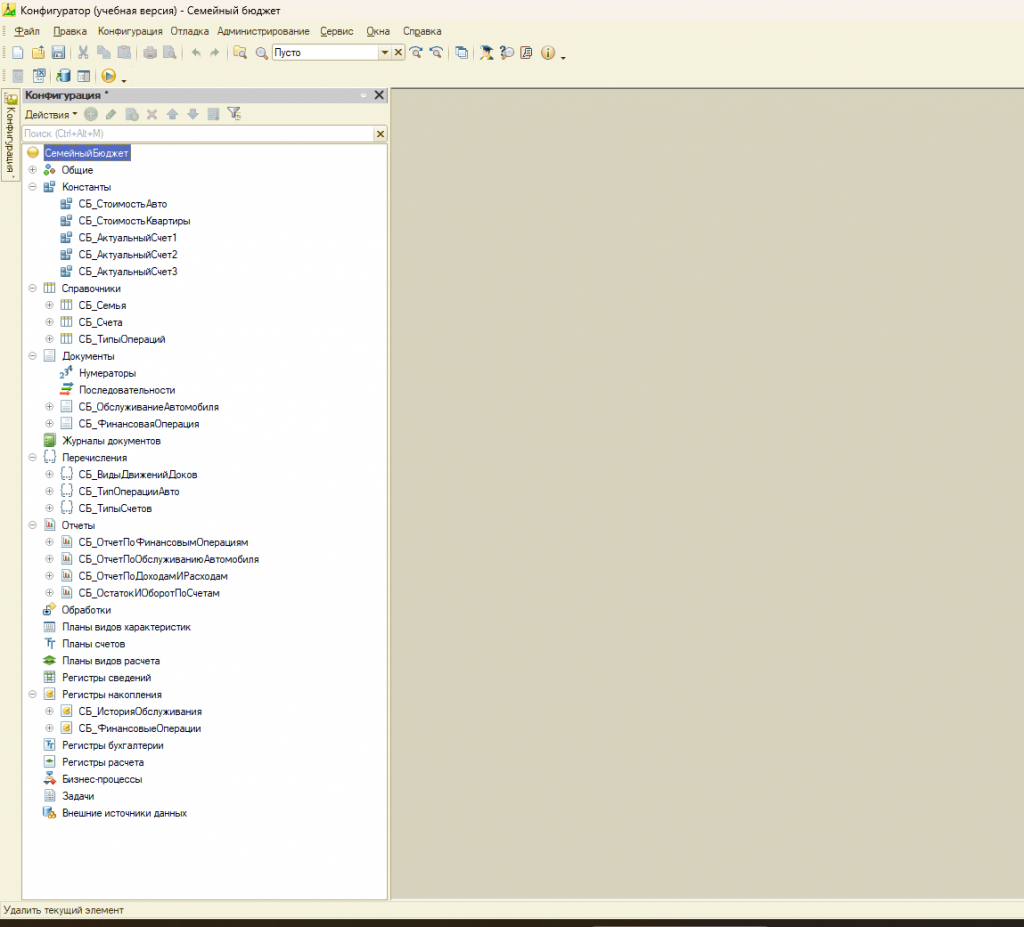Expand the Общие tree node

(32, 170)
